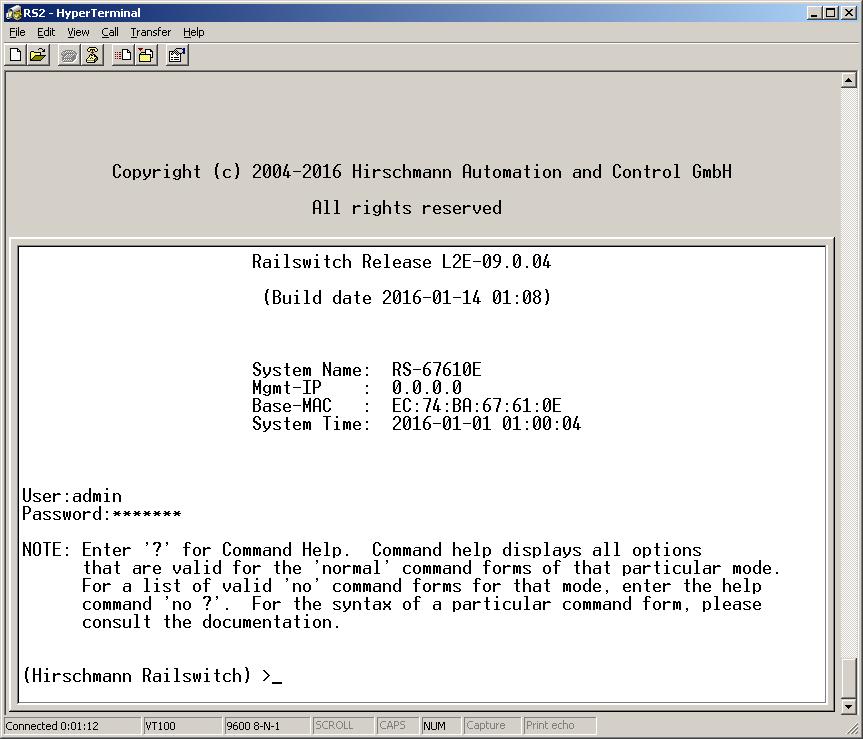
Task: Click the Receive file toolbar icon
Action: point(146,56)
